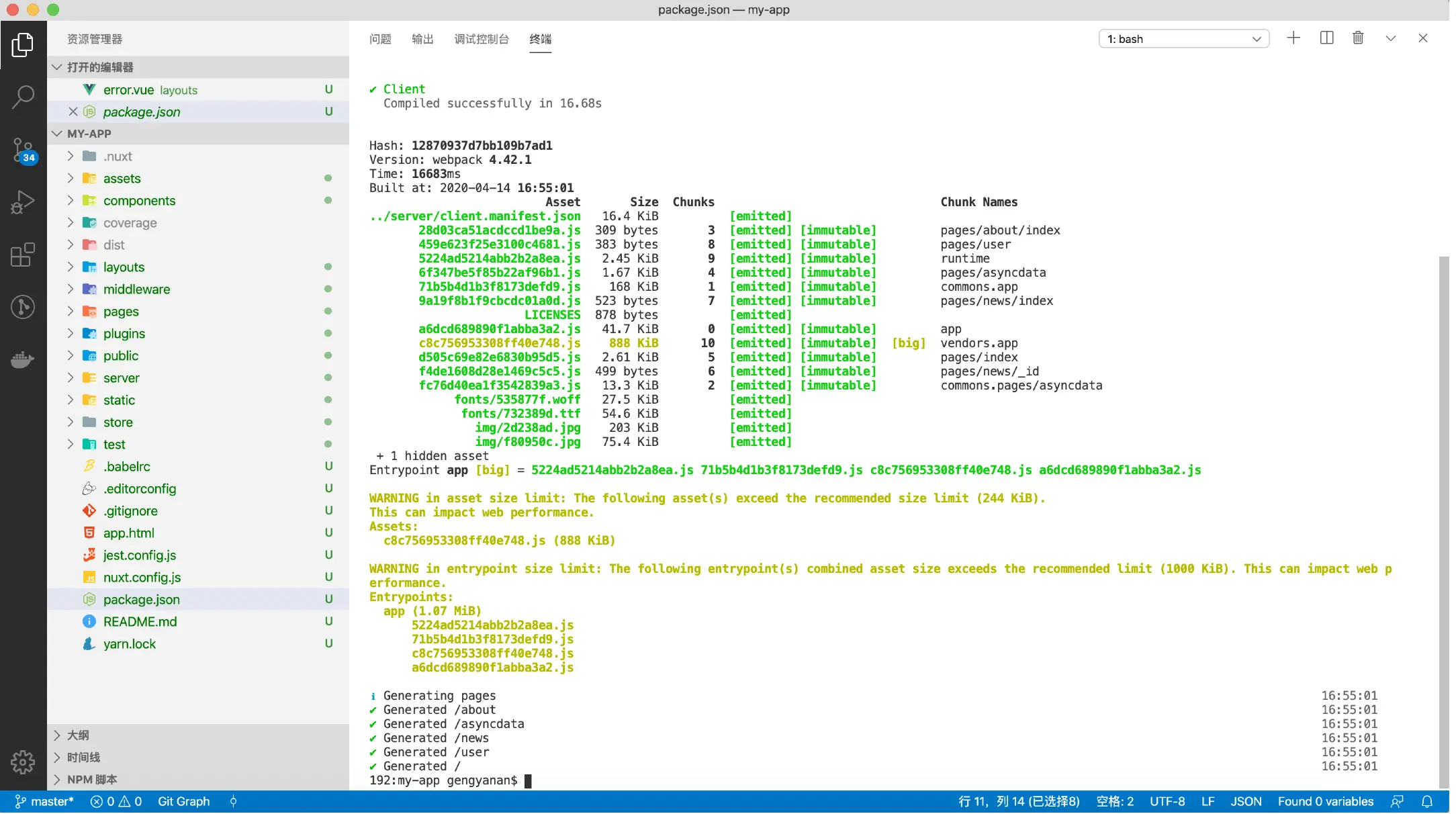Screen dimensions: 1456x814
Task: Click Git Graph in status bar
Action: point(183,802)
